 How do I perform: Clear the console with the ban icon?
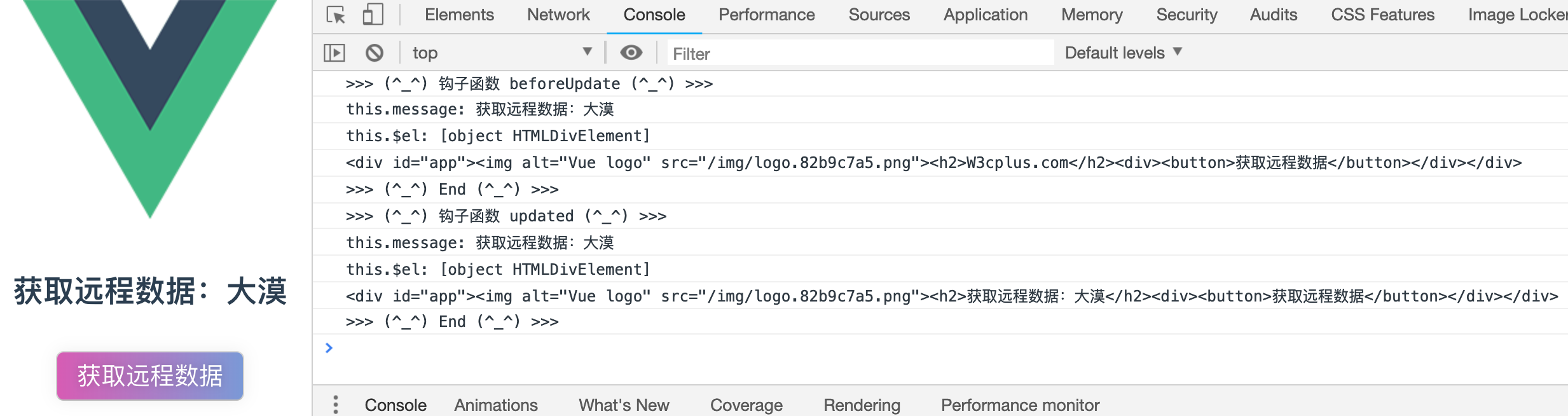pyautogui.click(x=375, y=53)
